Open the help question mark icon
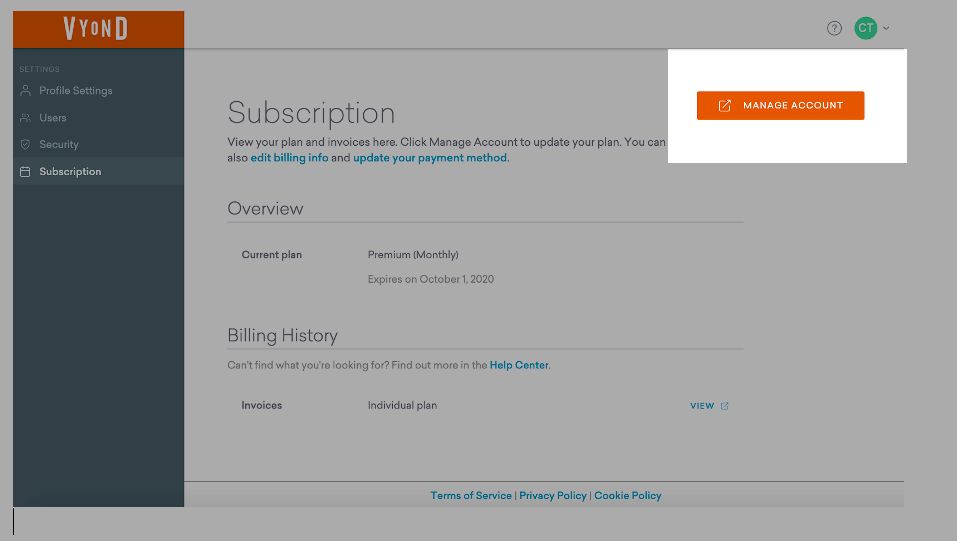 [x=834, y=28]
